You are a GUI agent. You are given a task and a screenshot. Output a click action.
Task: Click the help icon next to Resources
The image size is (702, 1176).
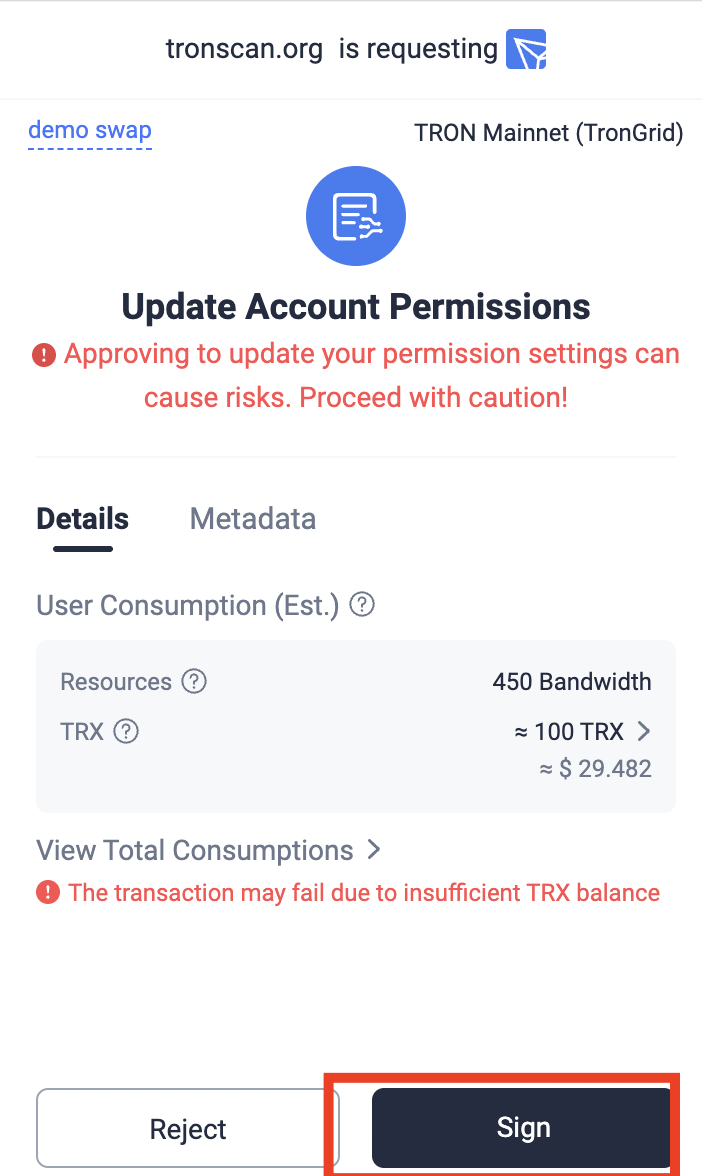pyautogui.click(x=194, y=682)
